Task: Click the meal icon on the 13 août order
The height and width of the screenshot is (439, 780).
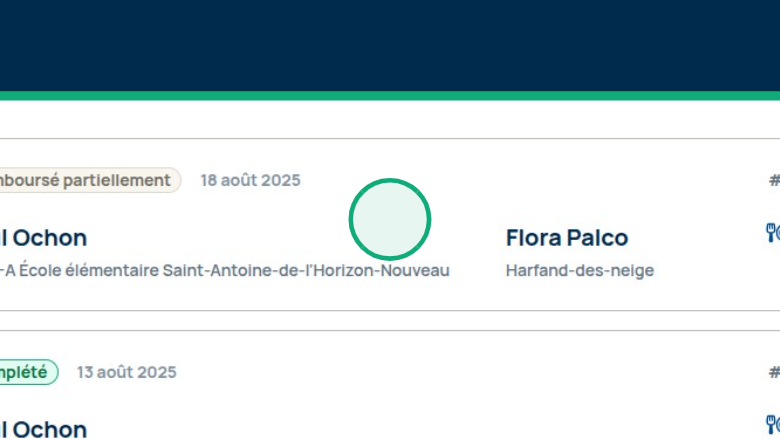Action: coord(772,424)
